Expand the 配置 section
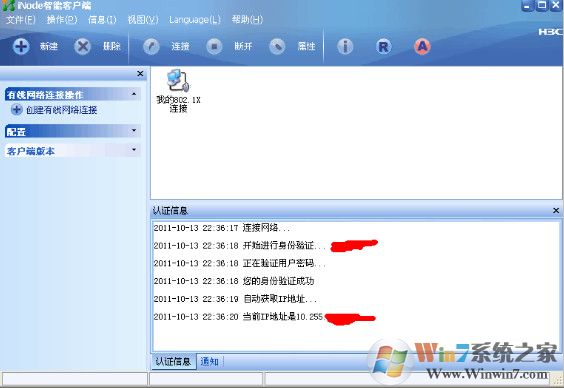The height and width of the screenshot is (388, 564). (134, 131)
